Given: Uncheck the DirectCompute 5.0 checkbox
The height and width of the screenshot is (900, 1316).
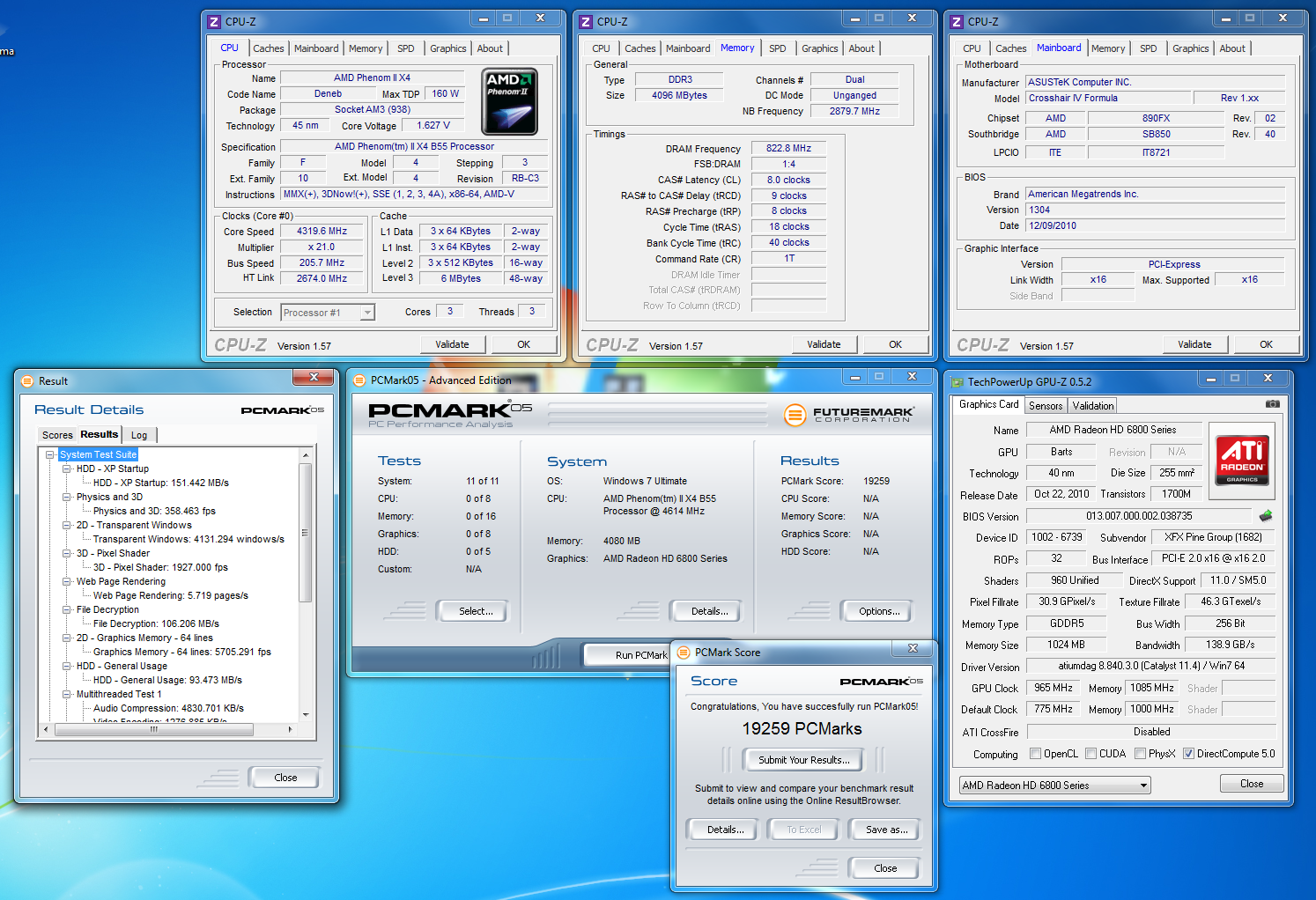Looking at the screenshot, I should pos(1188,754).
